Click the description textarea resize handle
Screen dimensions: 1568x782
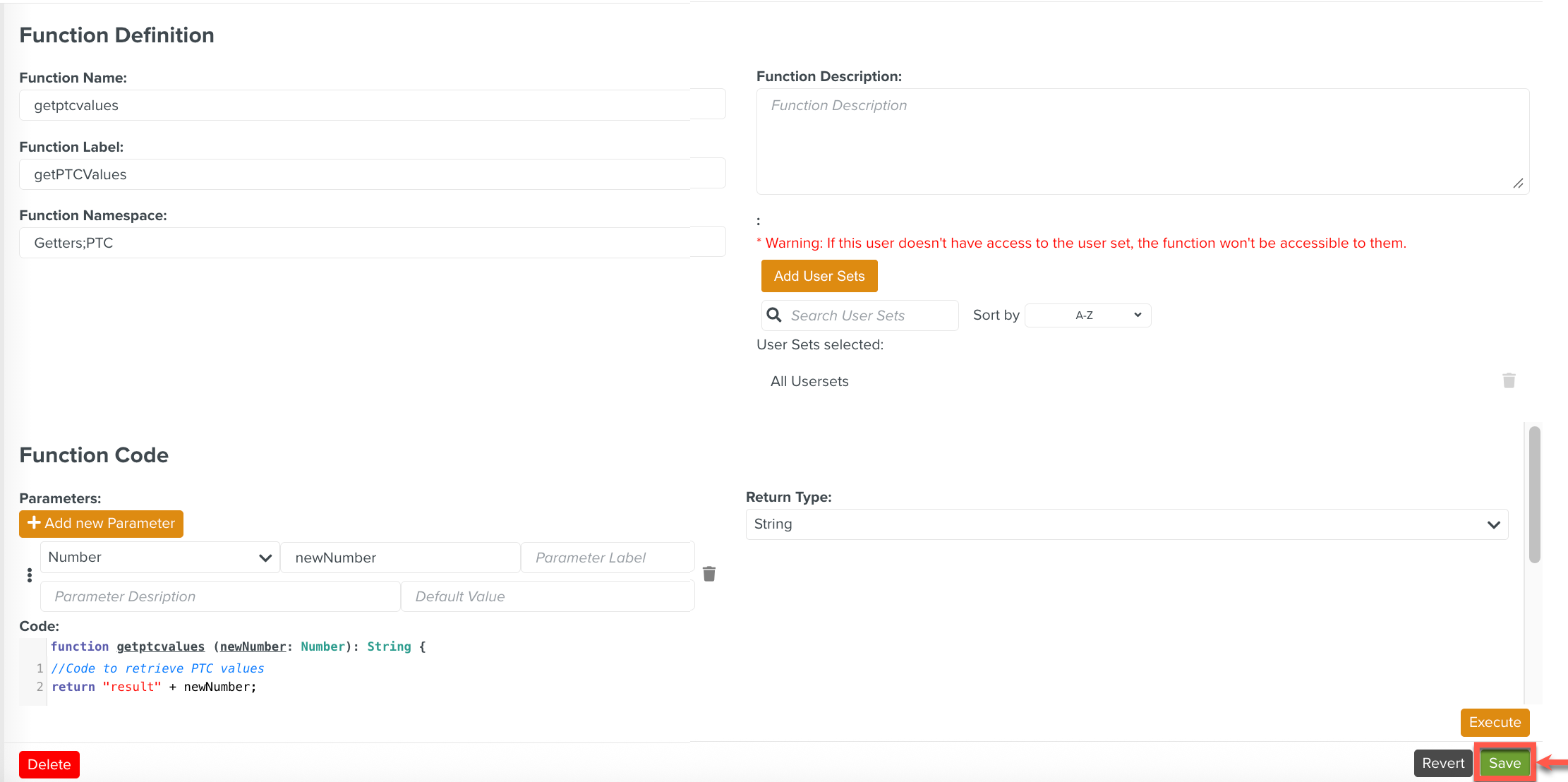point(1518,184)
